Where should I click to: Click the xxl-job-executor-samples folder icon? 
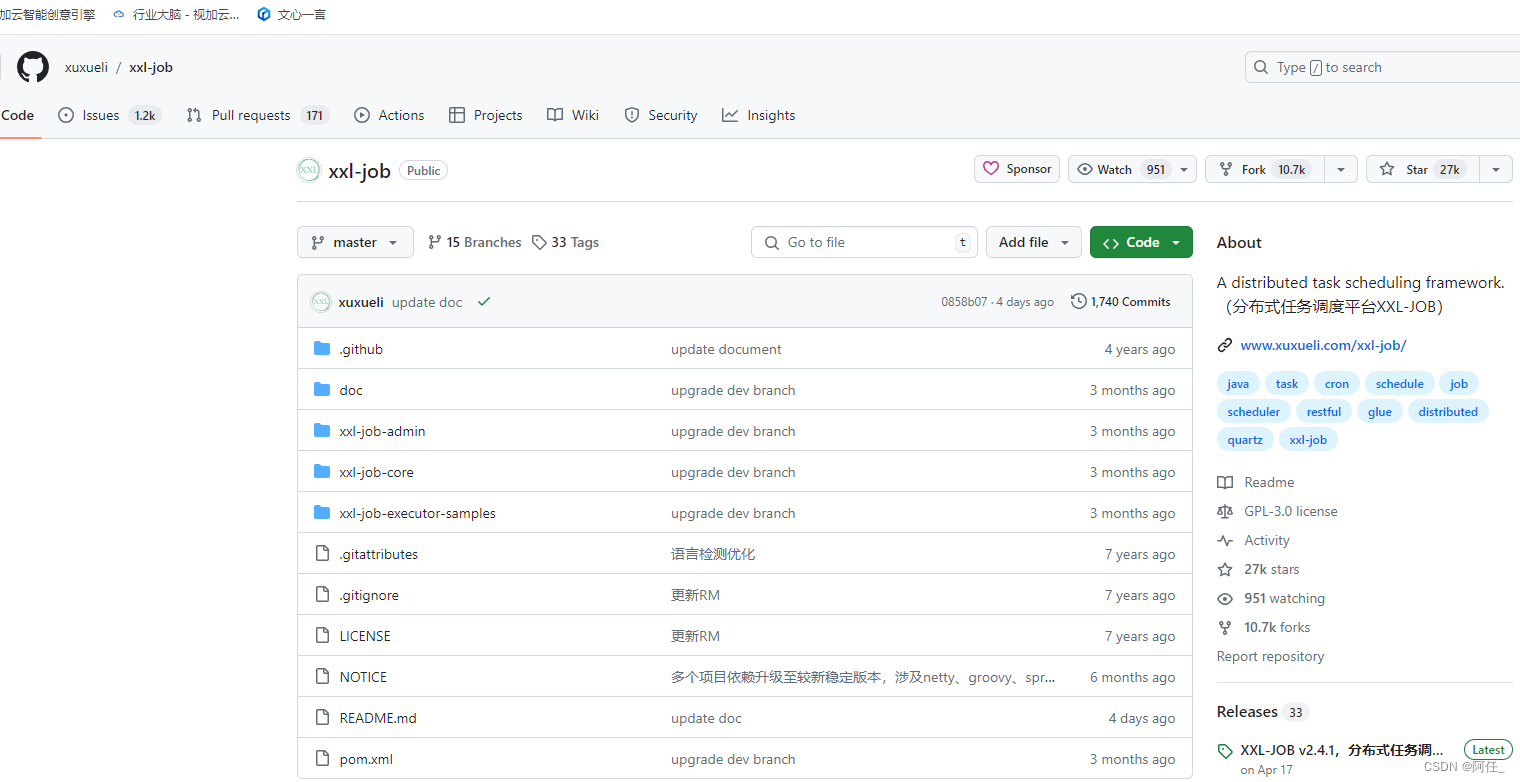tap(322, 513)
